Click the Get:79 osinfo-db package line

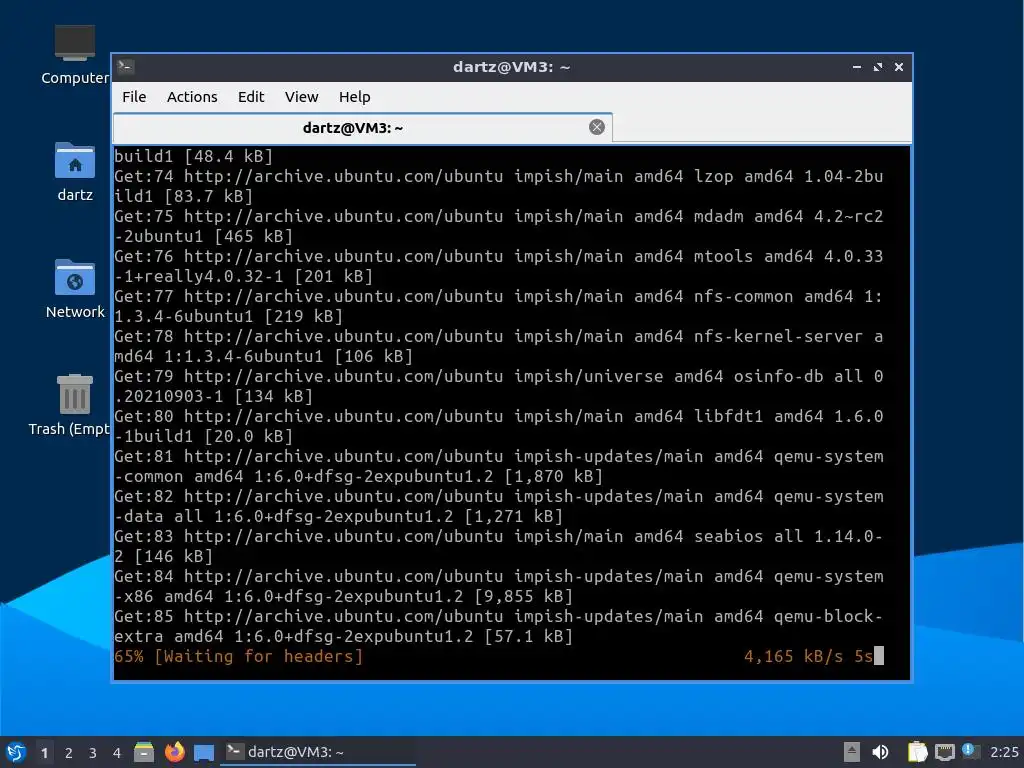pos(499,386)
